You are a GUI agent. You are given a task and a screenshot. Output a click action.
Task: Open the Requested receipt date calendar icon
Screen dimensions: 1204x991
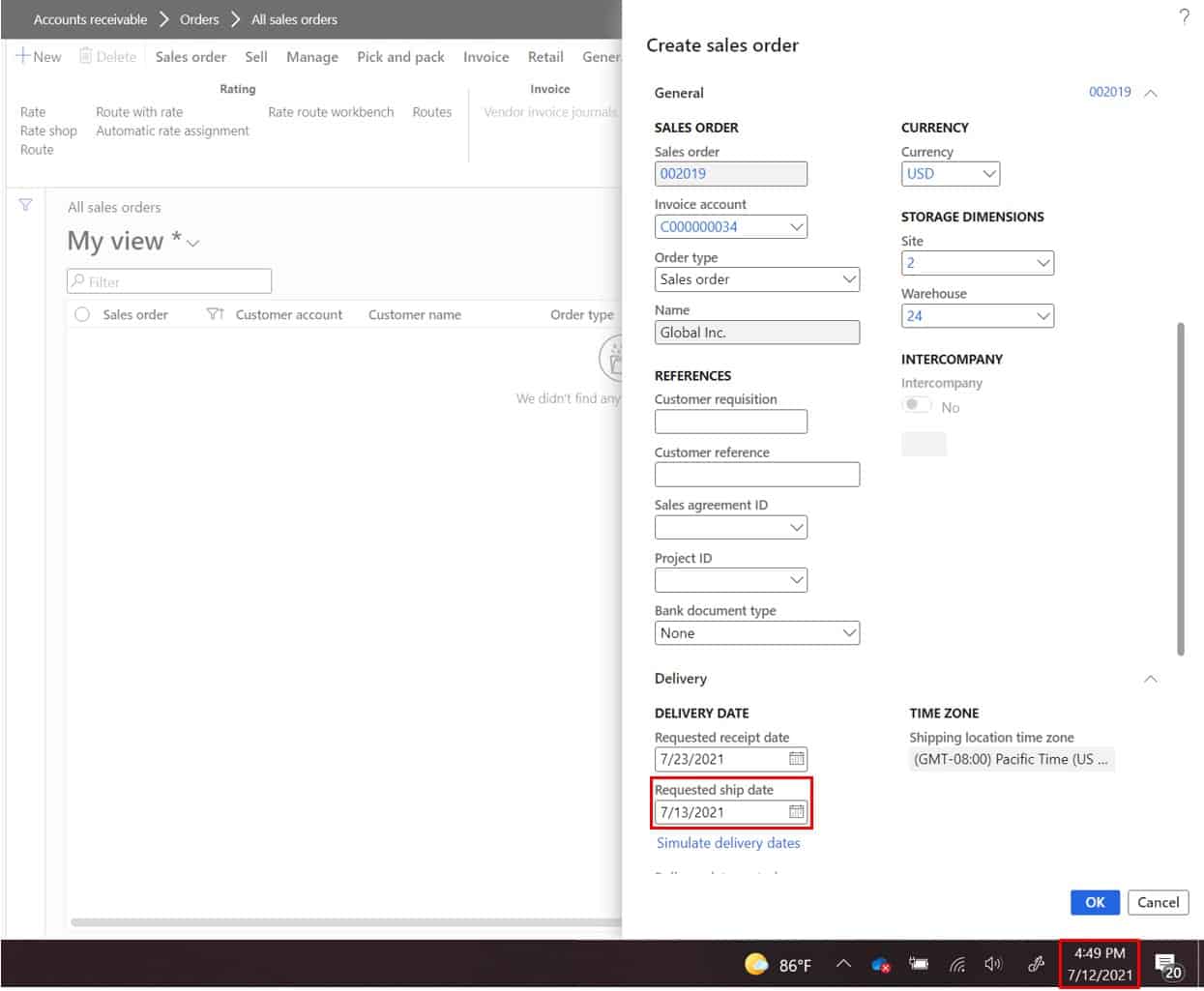[x=797, y=759]
